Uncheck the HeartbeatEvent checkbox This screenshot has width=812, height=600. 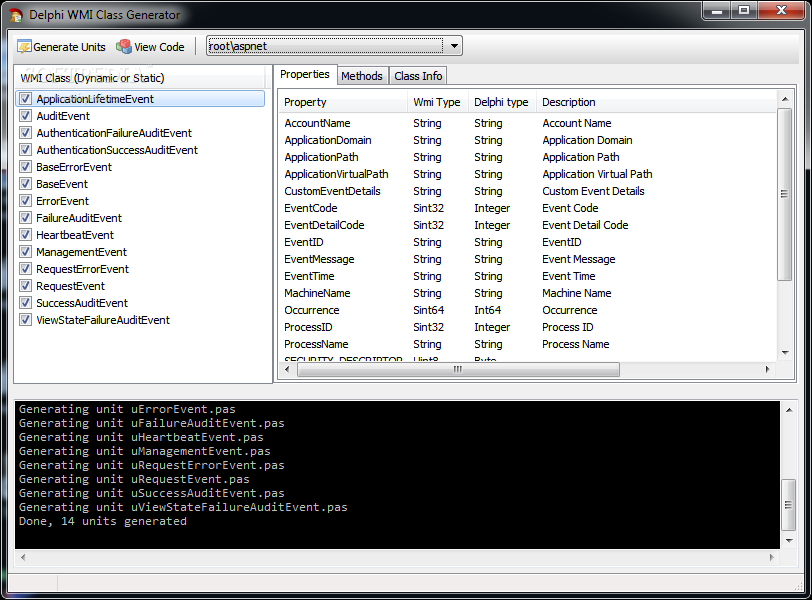click(25, 235)
